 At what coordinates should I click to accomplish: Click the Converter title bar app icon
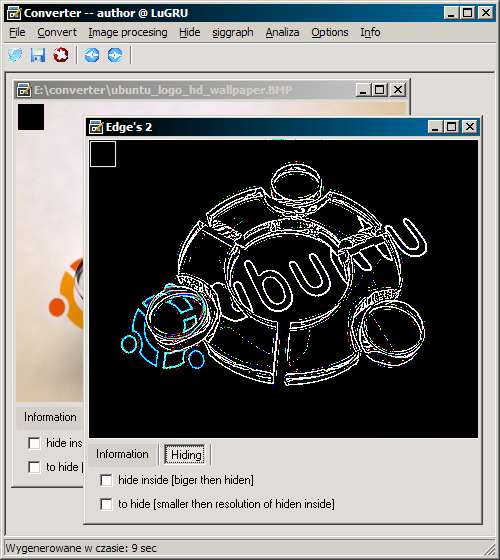coord(14,13)
